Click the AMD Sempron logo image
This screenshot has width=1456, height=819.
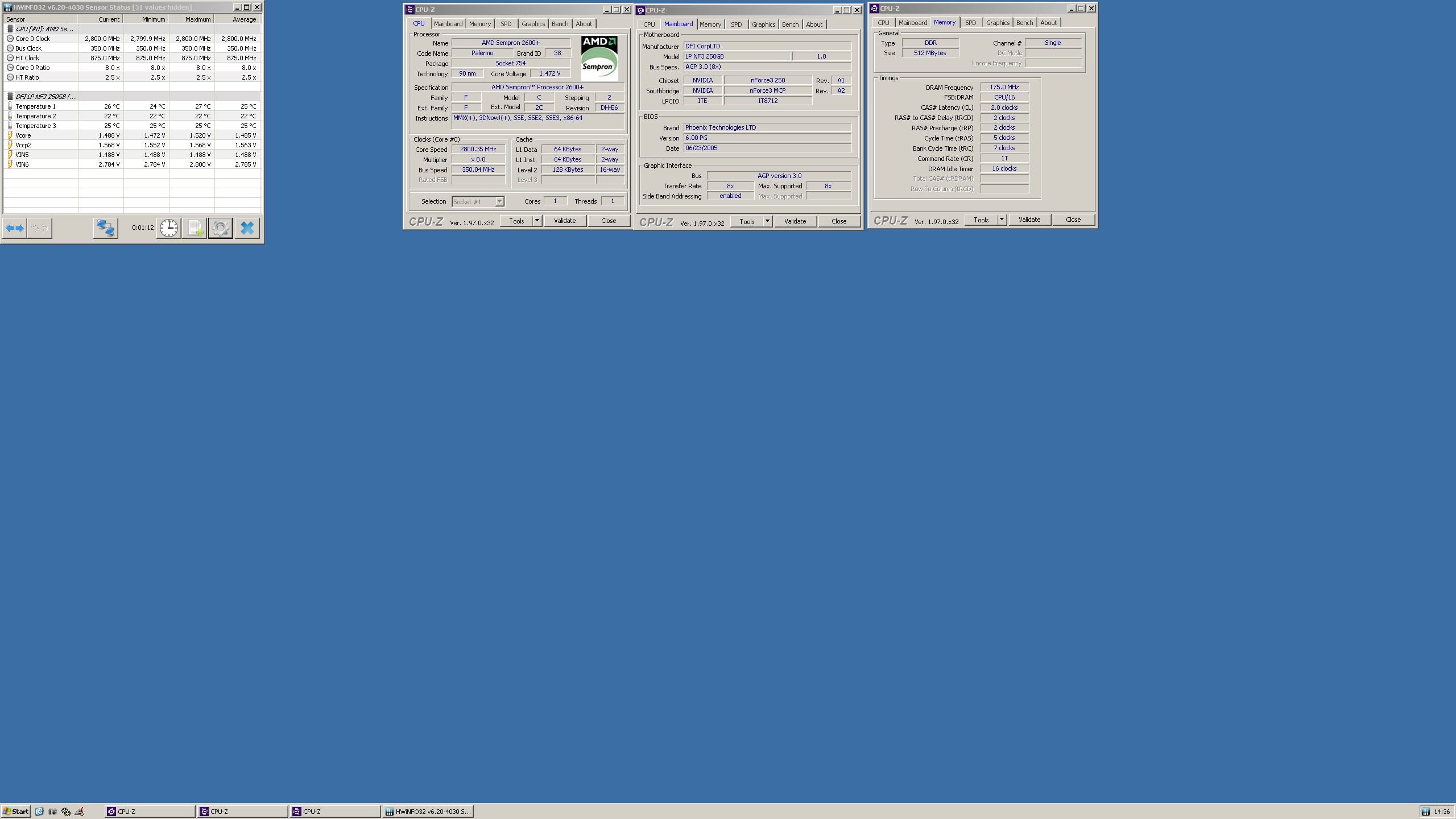[x=599, y=58]
